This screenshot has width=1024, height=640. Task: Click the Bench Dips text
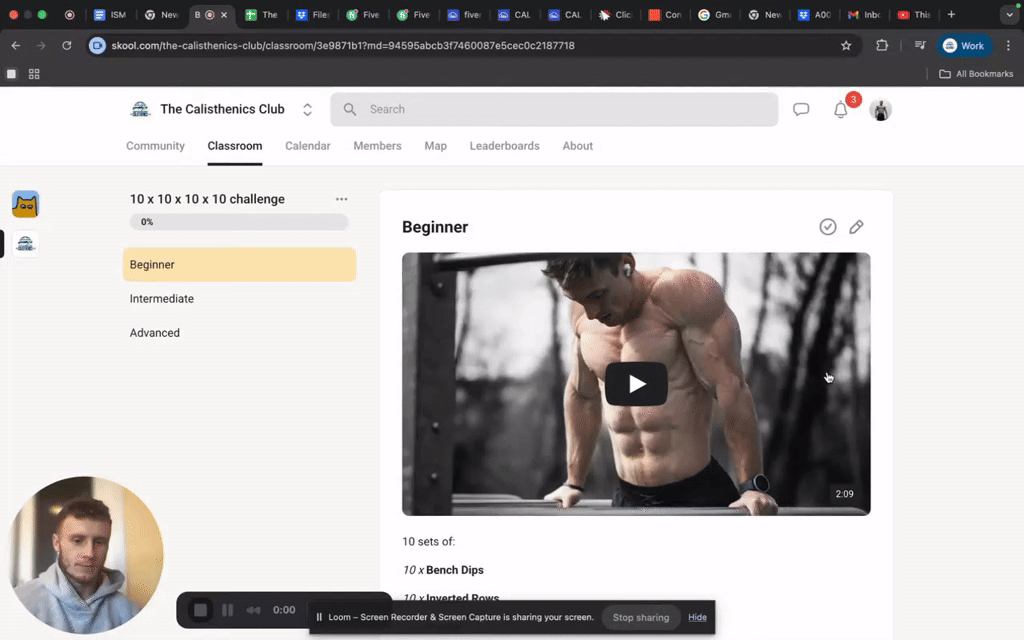455,570
